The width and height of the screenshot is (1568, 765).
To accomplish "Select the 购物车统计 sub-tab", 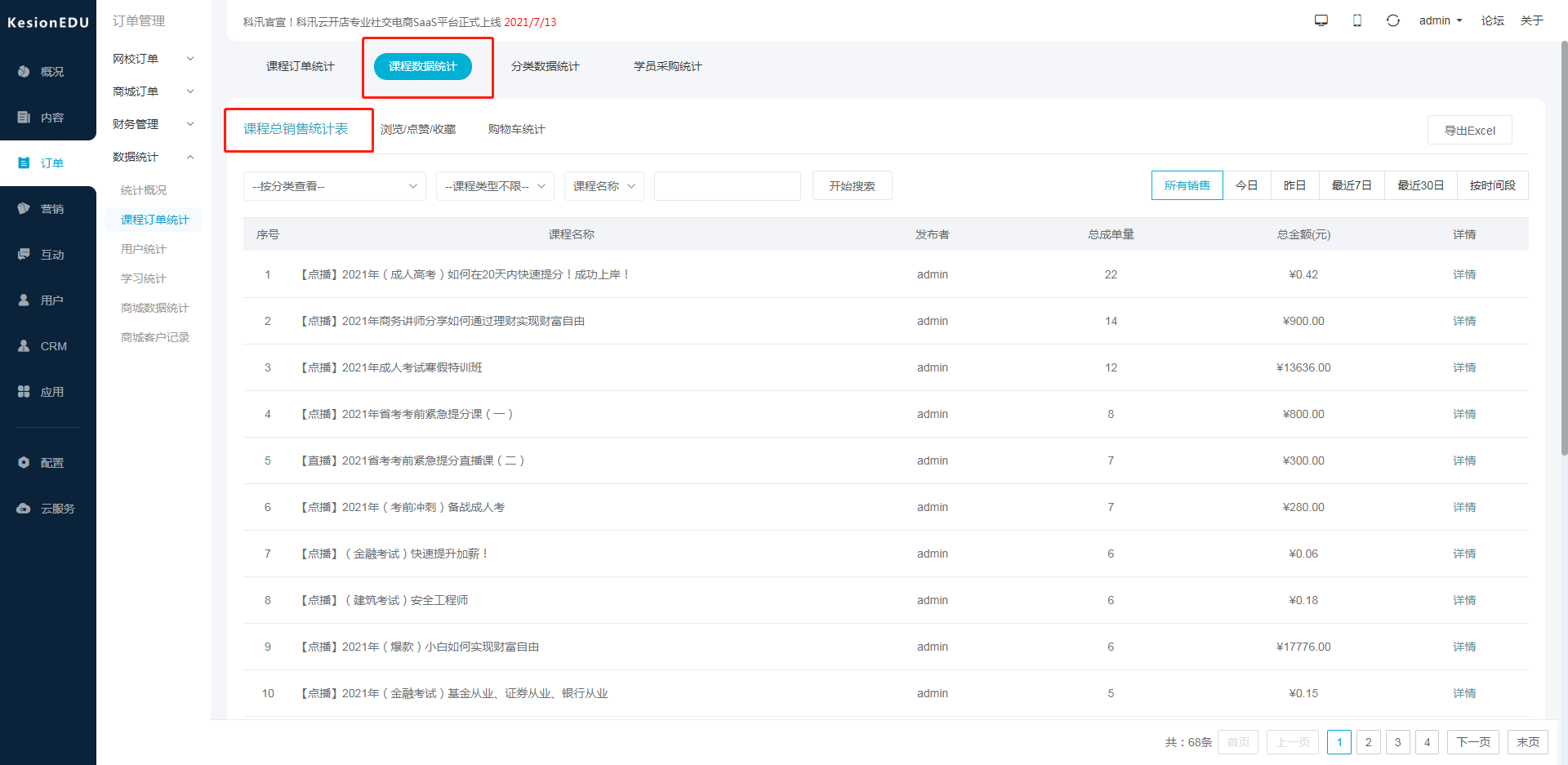I will click(516, 129).
